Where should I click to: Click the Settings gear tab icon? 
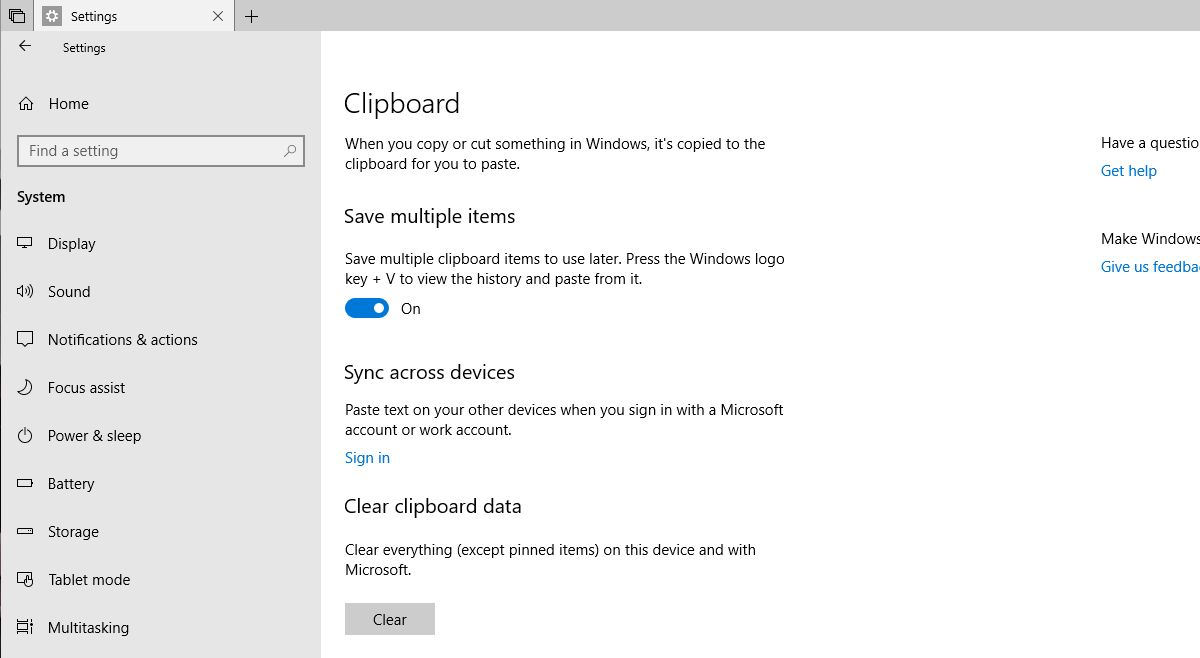point(52,16)
